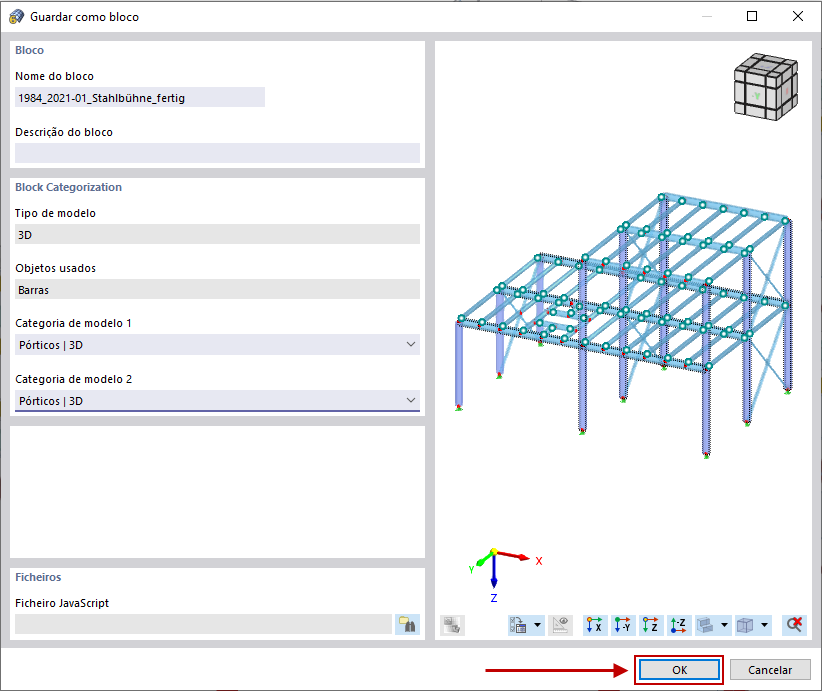Click the greyed-out print graphics icon
822x691 pixels.
452,625
